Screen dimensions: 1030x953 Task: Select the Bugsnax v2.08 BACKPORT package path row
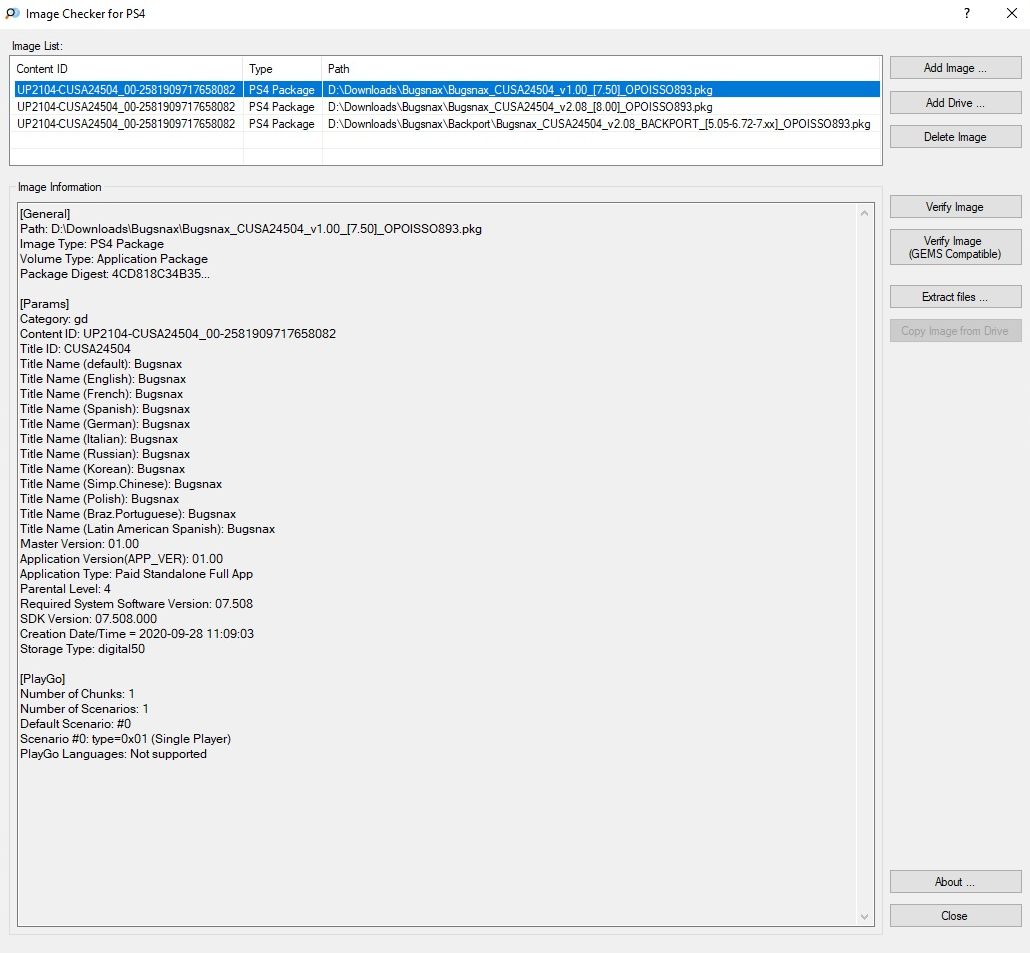(599, 123)
